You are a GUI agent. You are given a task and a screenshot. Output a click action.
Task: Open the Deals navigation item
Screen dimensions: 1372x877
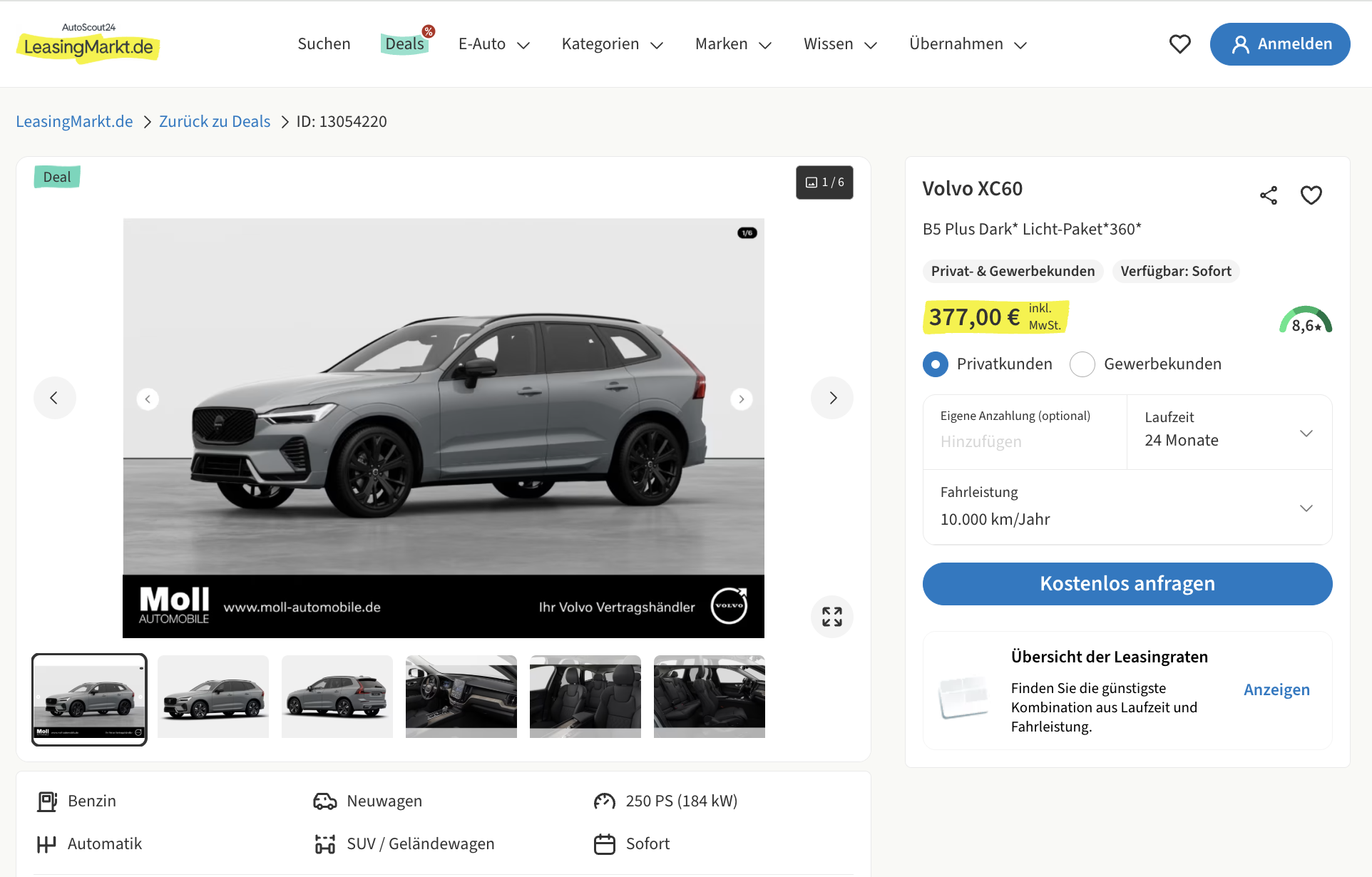[405, 44]
